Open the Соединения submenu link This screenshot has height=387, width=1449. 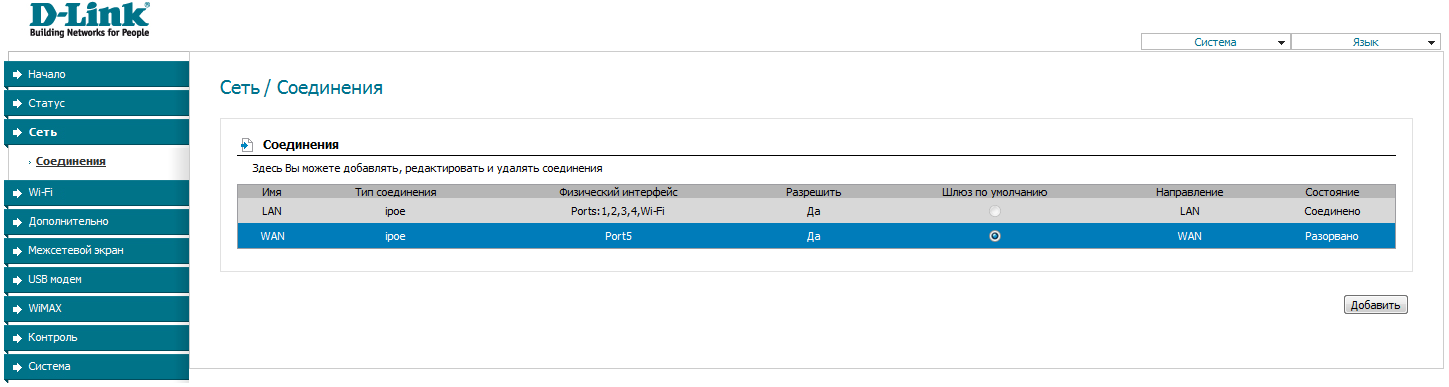tap(71, 161)
